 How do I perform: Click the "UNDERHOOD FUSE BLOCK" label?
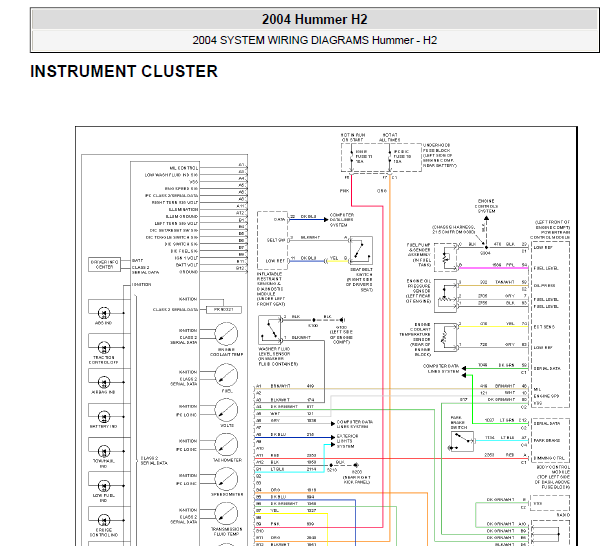[x=437, y=148]
